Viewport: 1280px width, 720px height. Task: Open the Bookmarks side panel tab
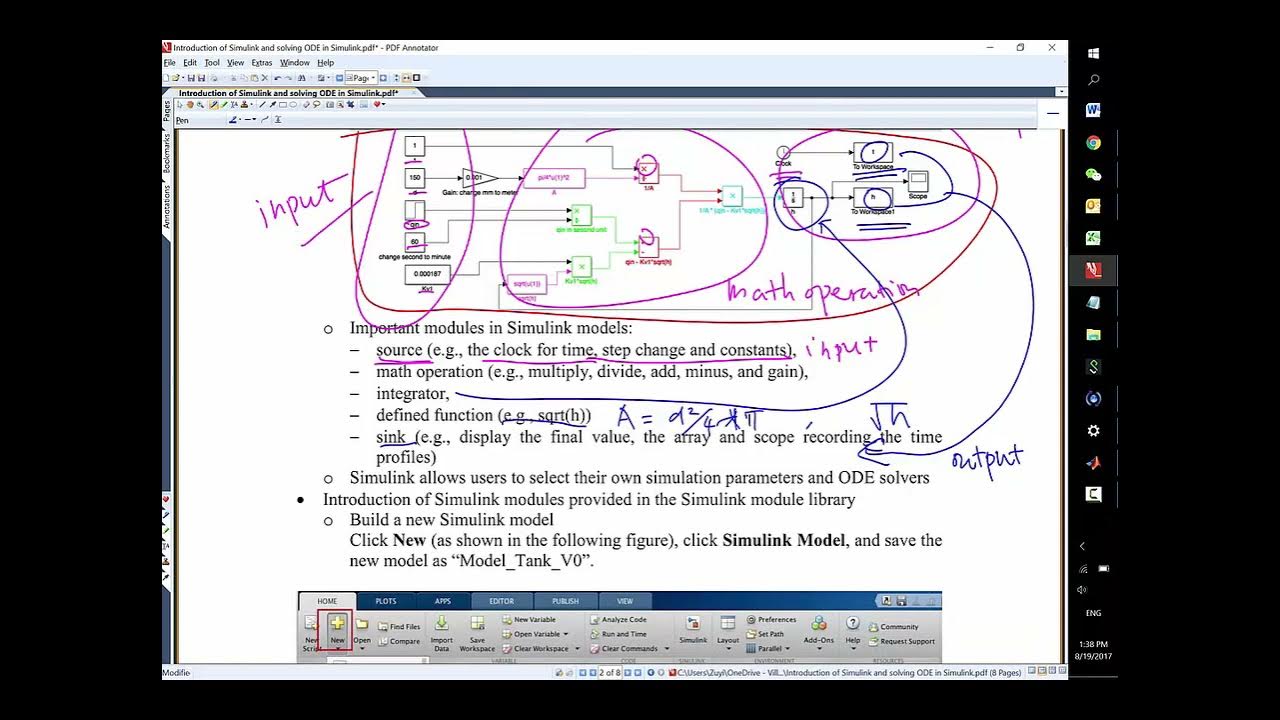[167, 155]
